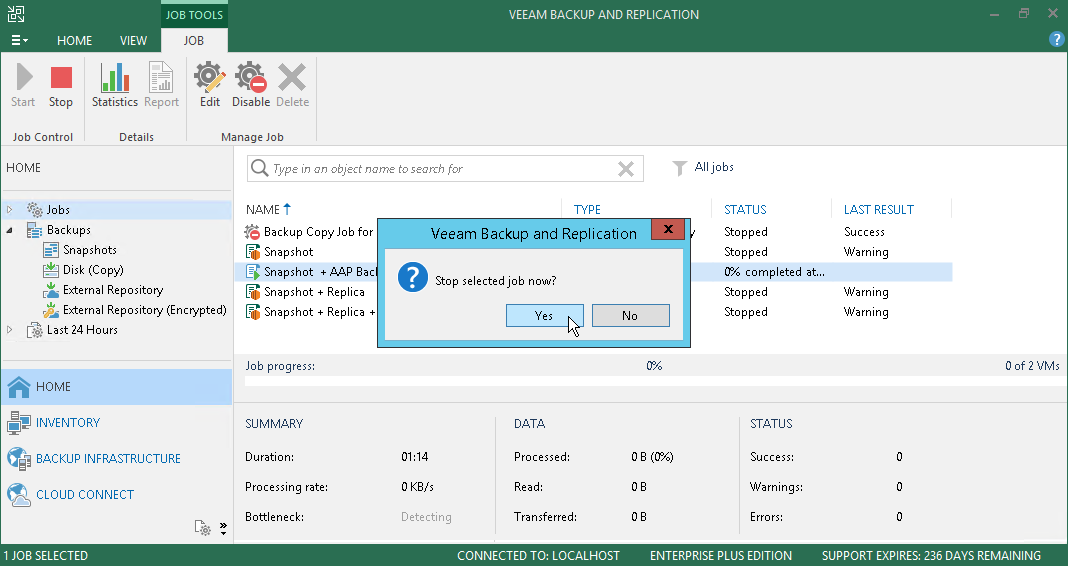Open the All jobs filter
Image resolution: width=1068 pixels, height=566 pixels.
coord(703,168)
